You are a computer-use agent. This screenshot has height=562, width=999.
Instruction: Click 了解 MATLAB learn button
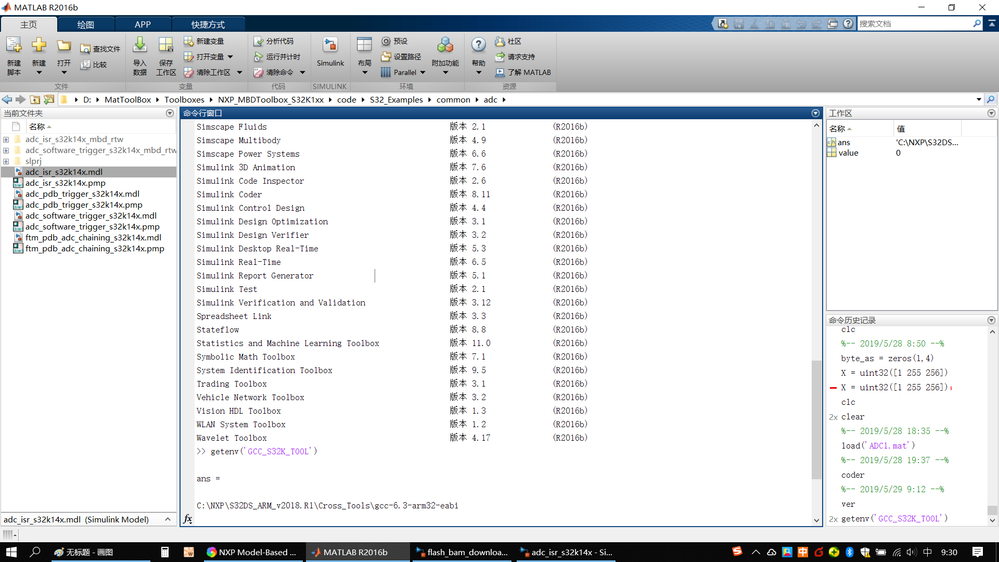click(523, 73)
